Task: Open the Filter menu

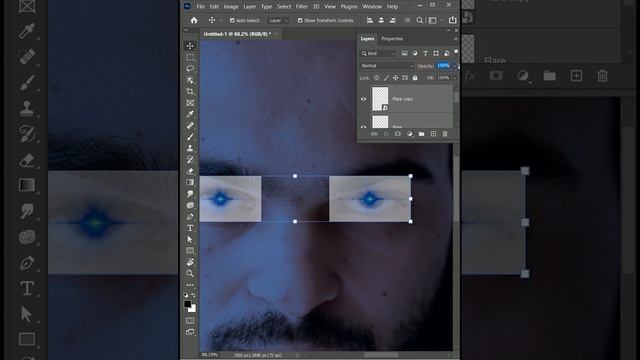Action: point(302,7)
